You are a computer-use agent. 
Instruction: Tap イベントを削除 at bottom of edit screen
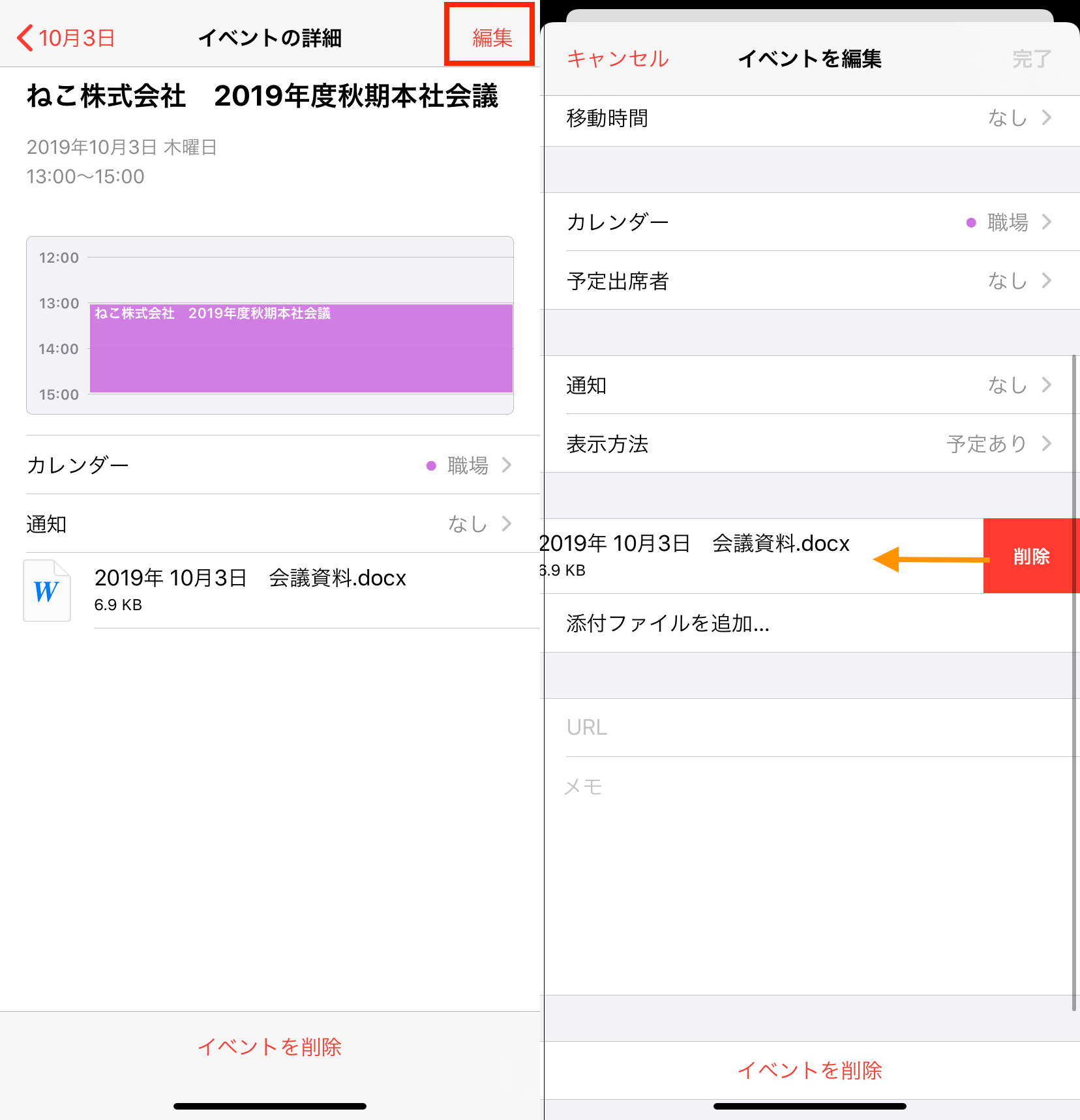click(x=809, y=1070)
